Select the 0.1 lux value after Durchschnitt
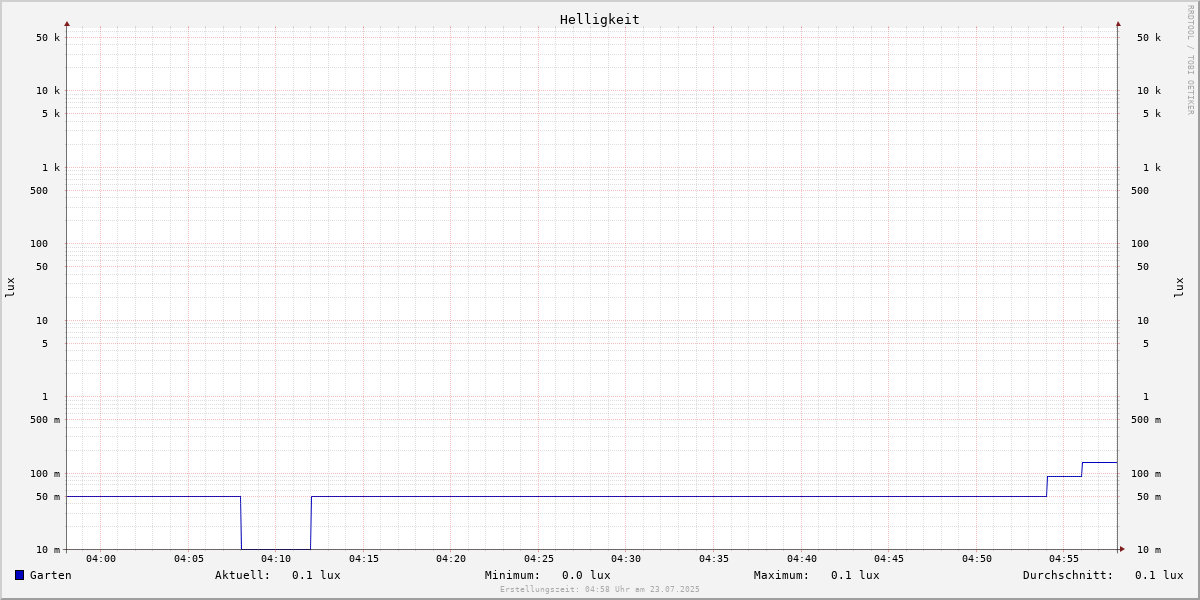 tap(1159, 575)
